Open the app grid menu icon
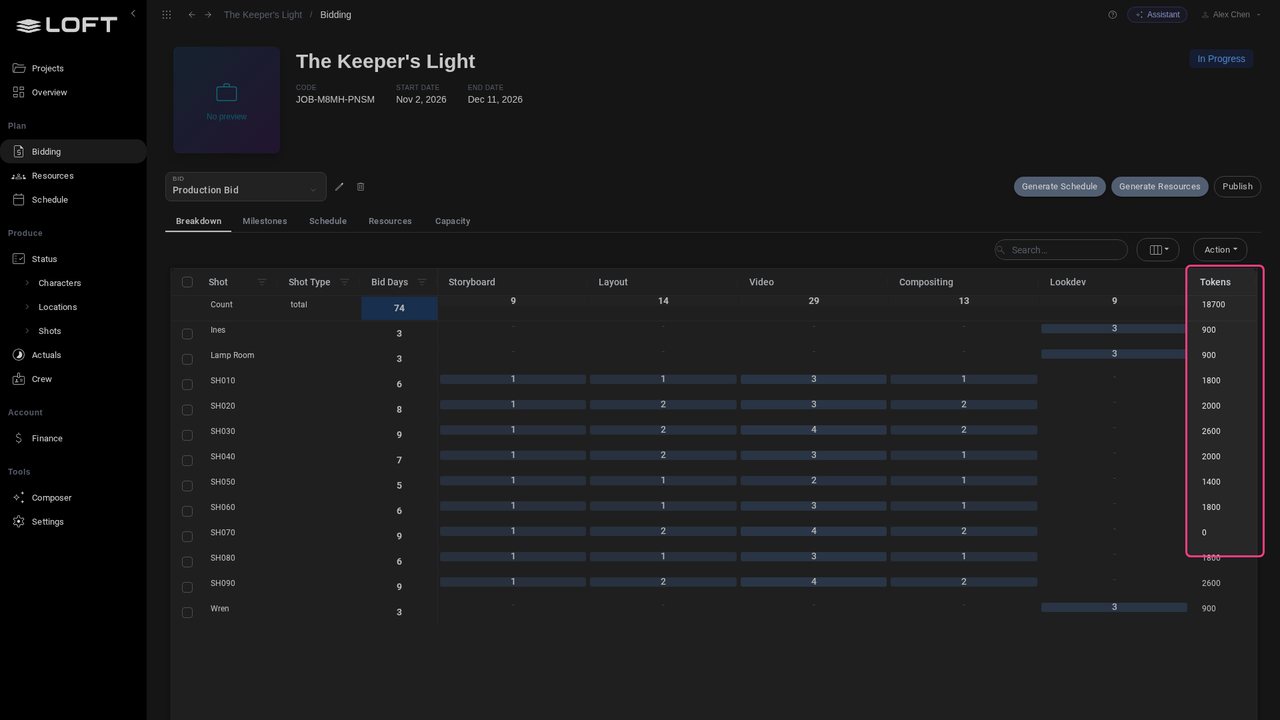 tap(166, 15)
